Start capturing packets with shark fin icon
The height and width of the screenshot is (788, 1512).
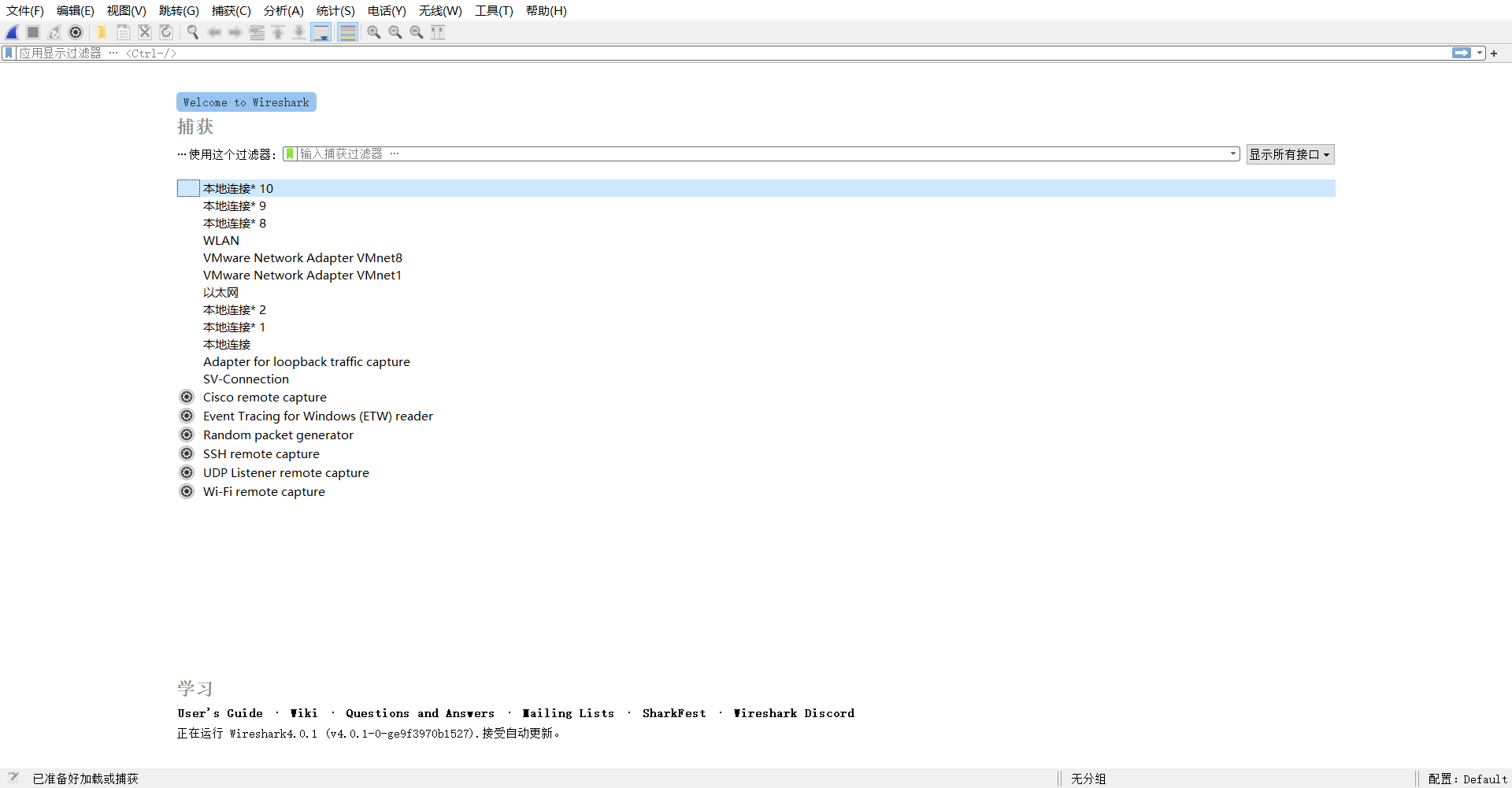(x=12, y=32)
